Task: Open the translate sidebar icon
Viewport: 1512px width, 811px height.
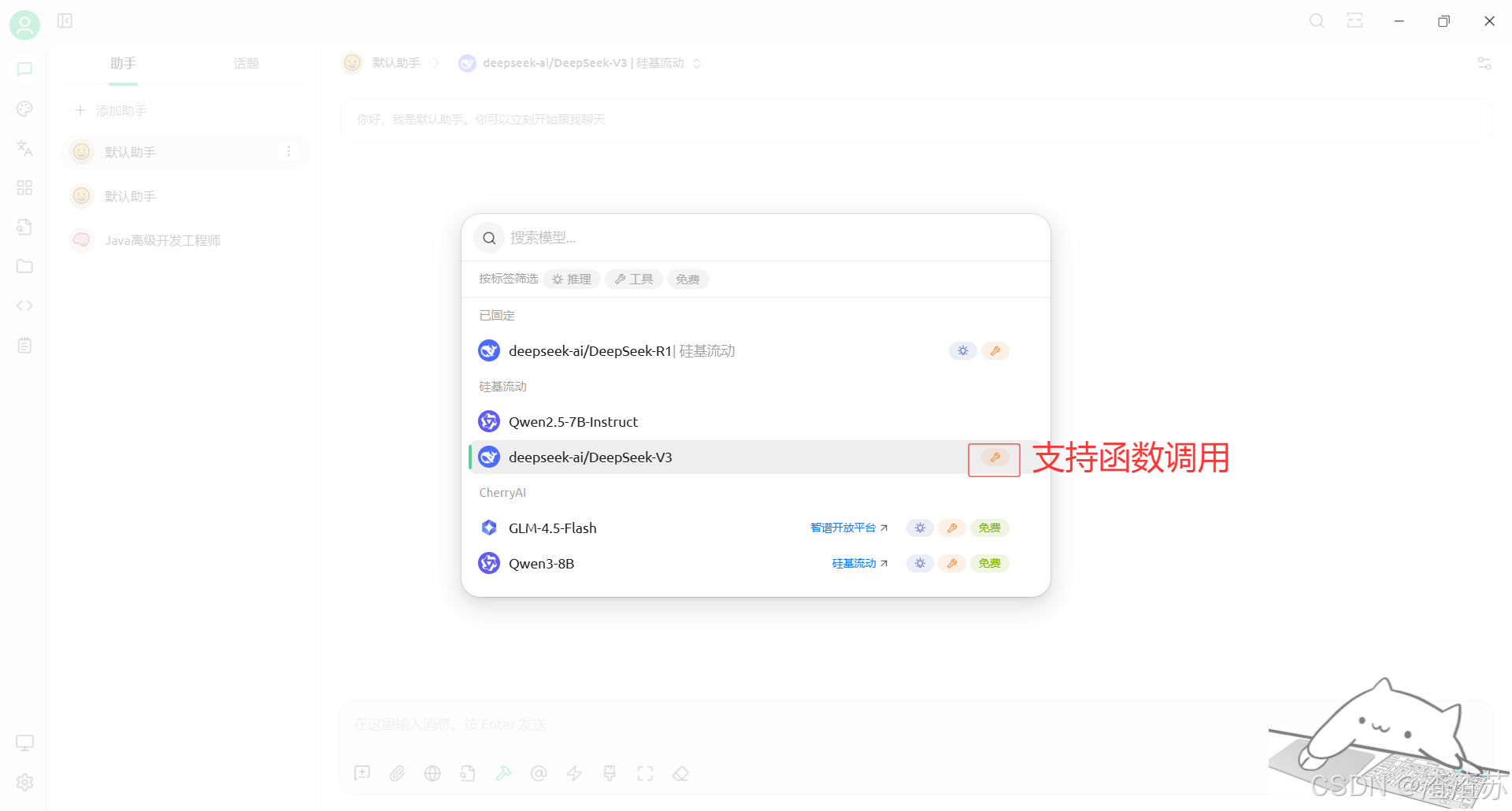Action: point(24,148)
